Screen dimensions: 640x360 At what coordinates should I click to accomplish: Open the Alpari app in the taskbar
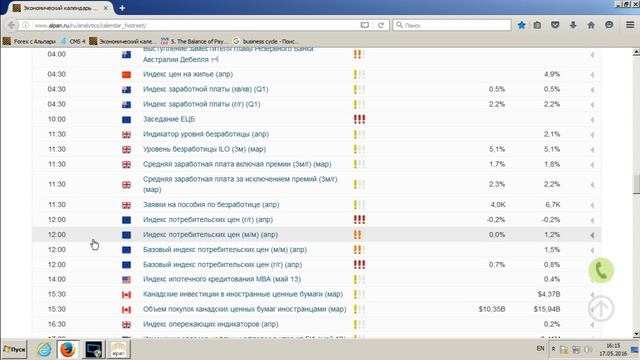tap(118, 350)
